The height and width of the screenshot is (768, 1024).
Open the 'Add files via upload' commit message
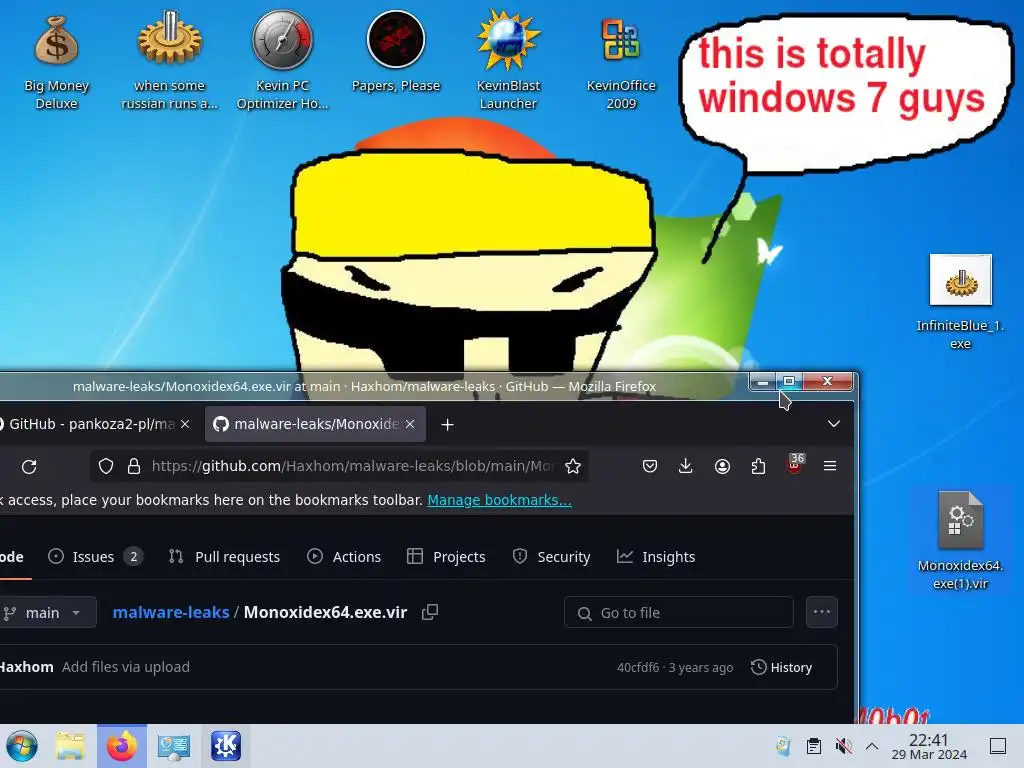click(126, 667)
